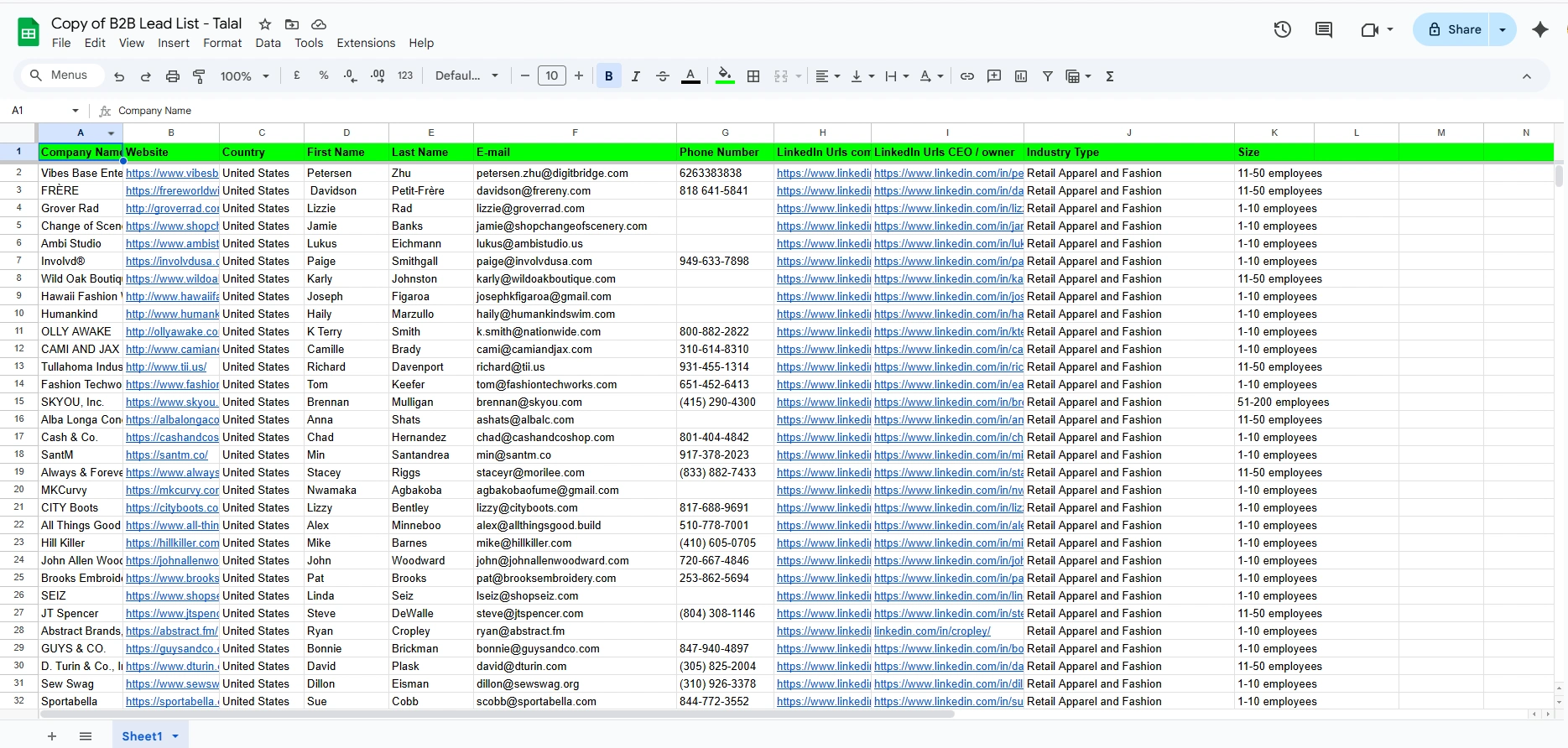The image size is (1568, 748).
Task: Click the Undo icon
Action: coord(119,76)
